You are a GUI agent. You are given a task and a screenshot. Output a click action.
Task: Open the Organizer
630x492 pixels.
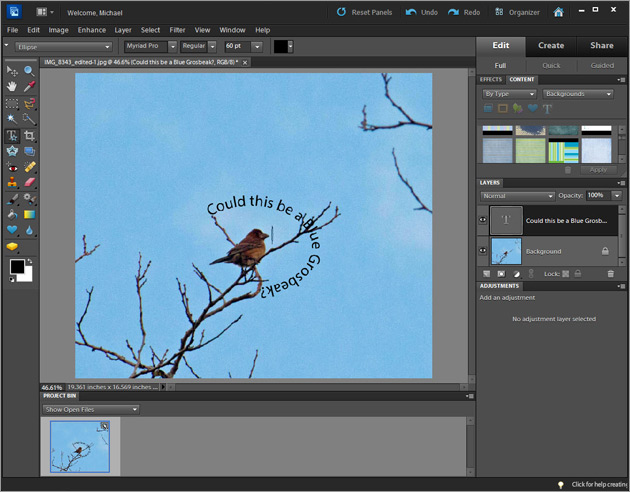click(x=517, y=12)
